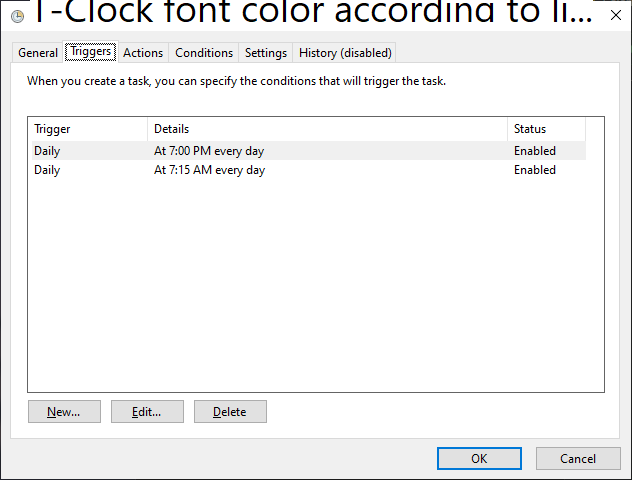
Task: Go to the Conditions tab
Action: click(204, 53)
